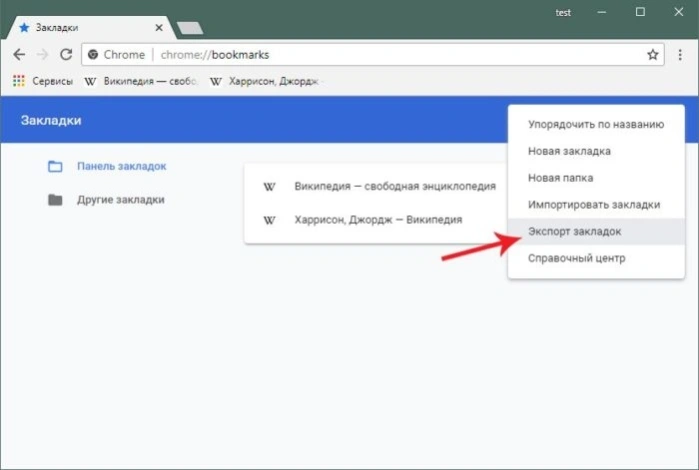Click the Харрисон, Джордж — Википедия bookmark row
Image resolution: width=699 pixels, height=470 pixels.
tap(377, 220)
